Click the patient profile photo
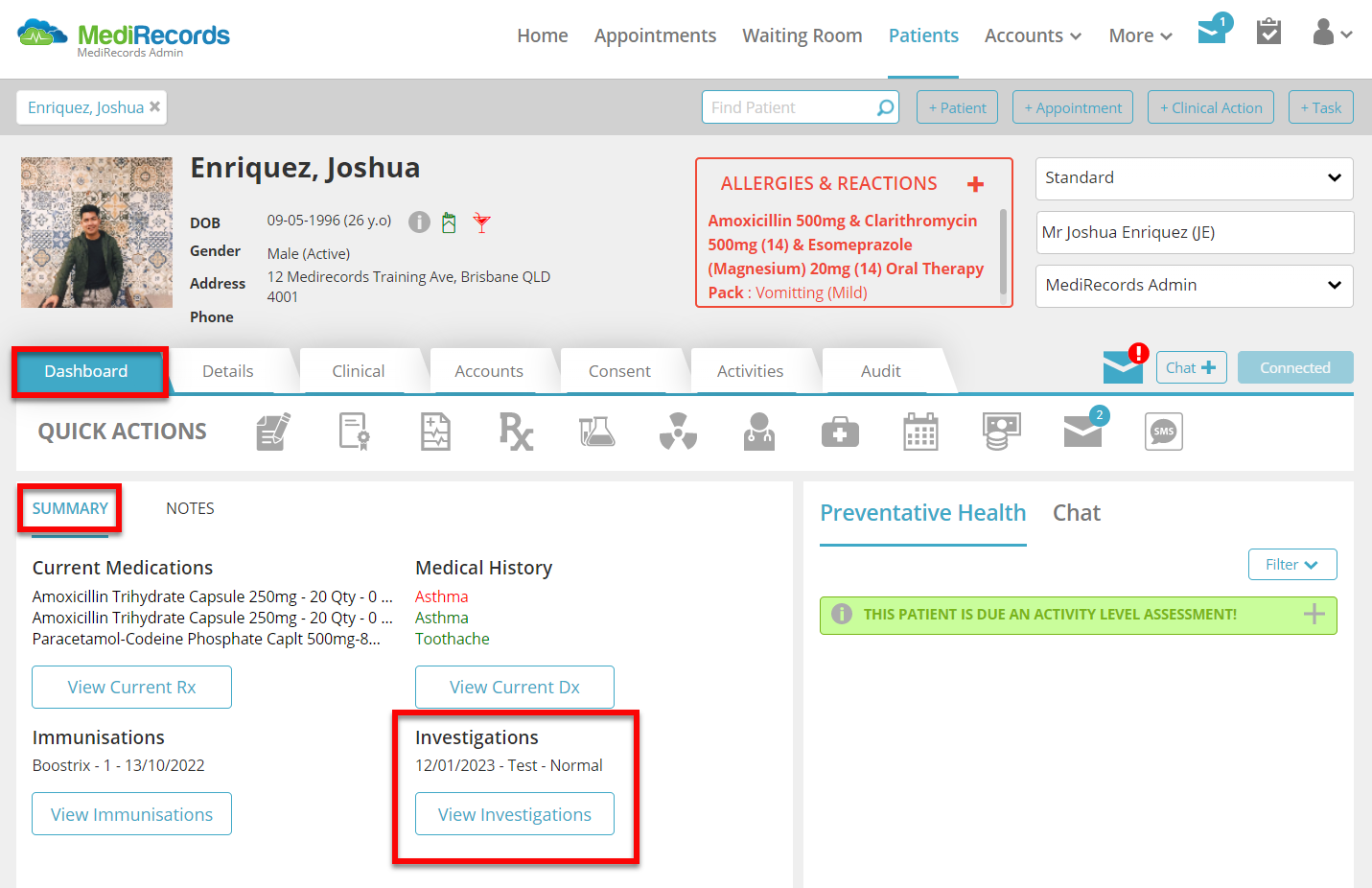 tap(97, 232)
